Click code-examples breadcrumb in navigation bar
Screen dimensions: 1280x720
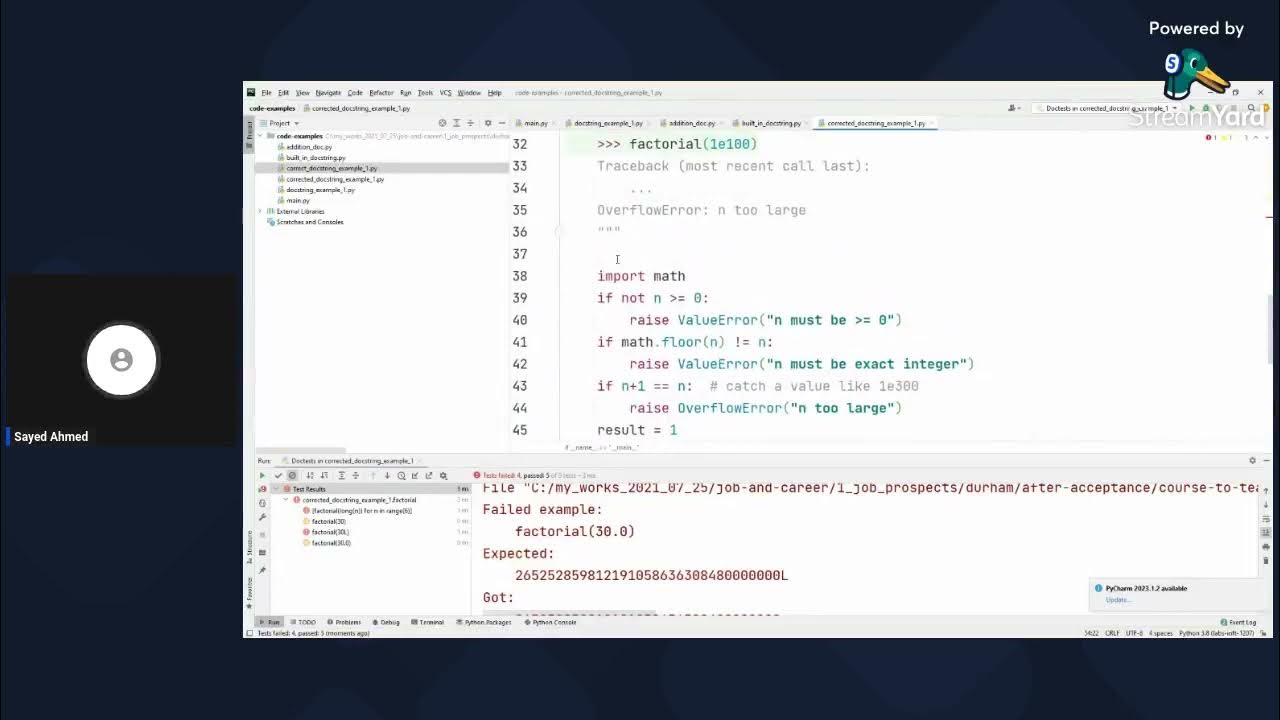[x=272, y=108]
